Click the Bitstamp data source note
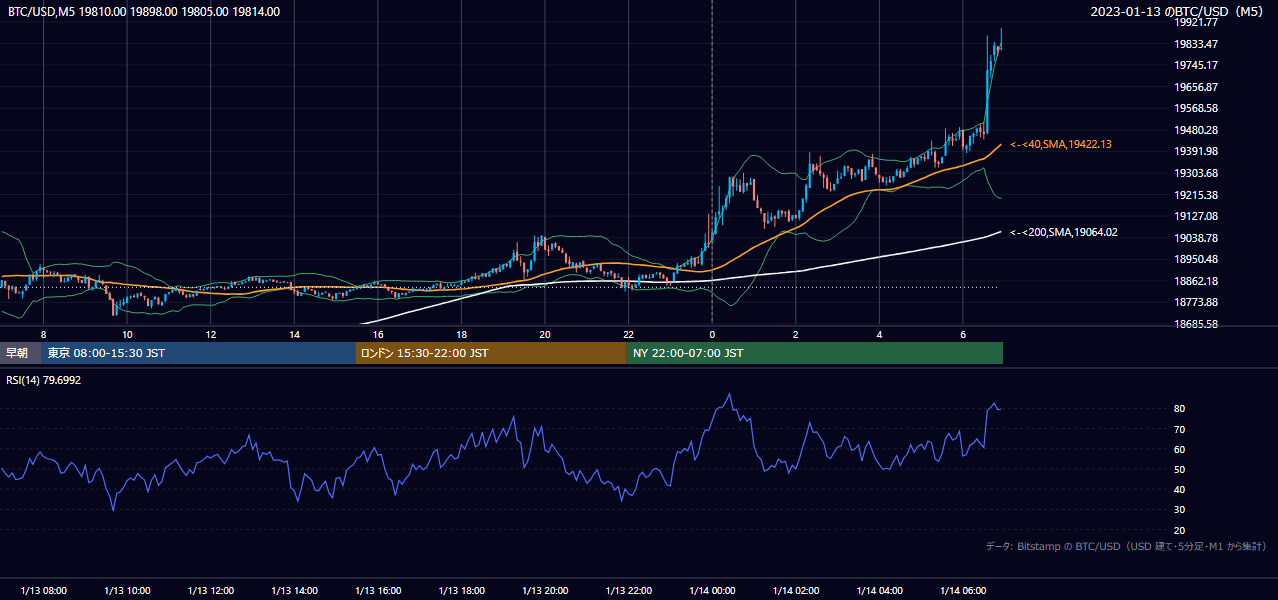The image size is (1278, 600). tap(1126, 547)
